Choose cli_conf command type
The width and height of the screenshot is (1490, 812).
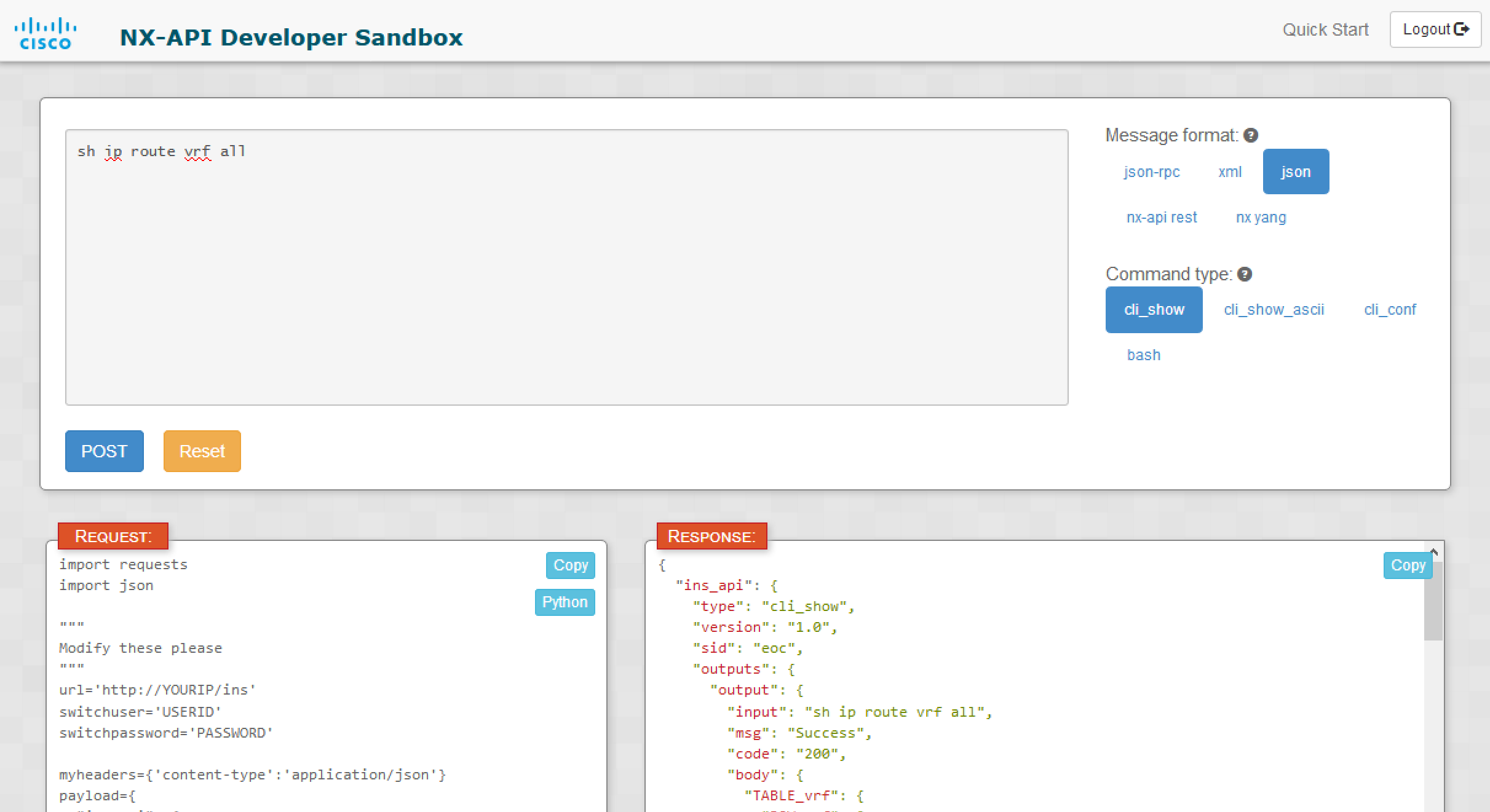coord(1390,310)
